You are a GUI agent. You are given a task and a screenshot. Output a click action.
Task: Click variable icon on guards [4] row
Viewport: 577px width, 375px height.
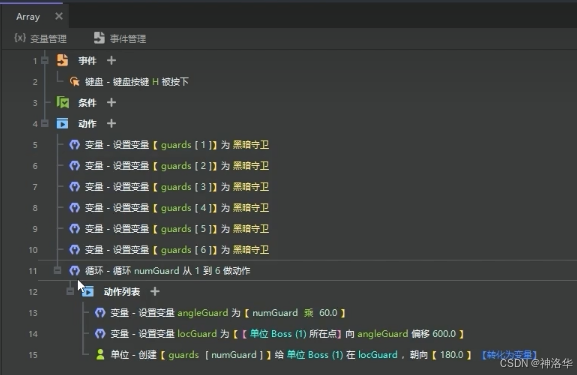click(75, 208)
